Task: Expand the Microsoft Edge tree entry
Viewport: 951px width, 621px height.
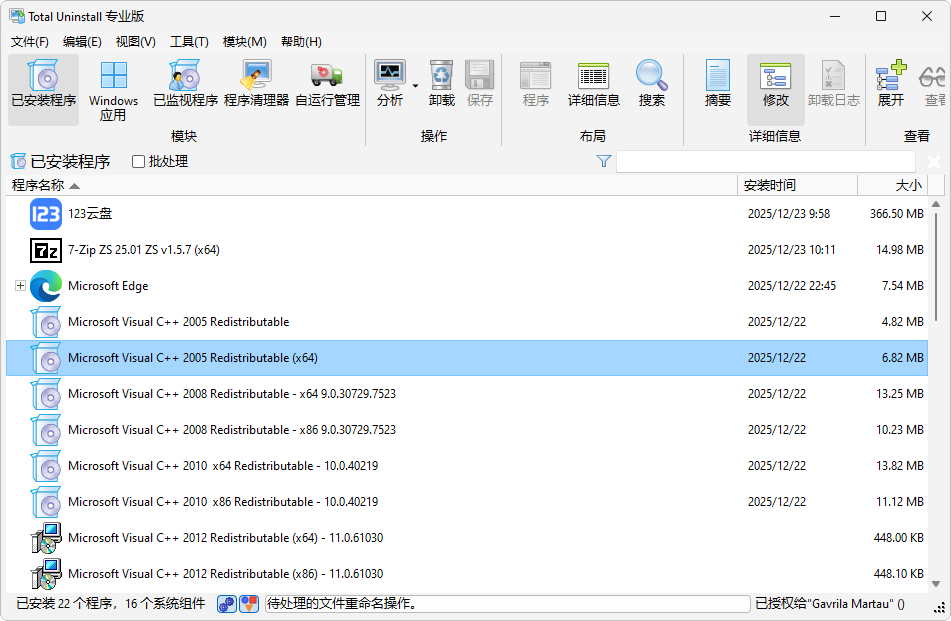Action: 20,286
